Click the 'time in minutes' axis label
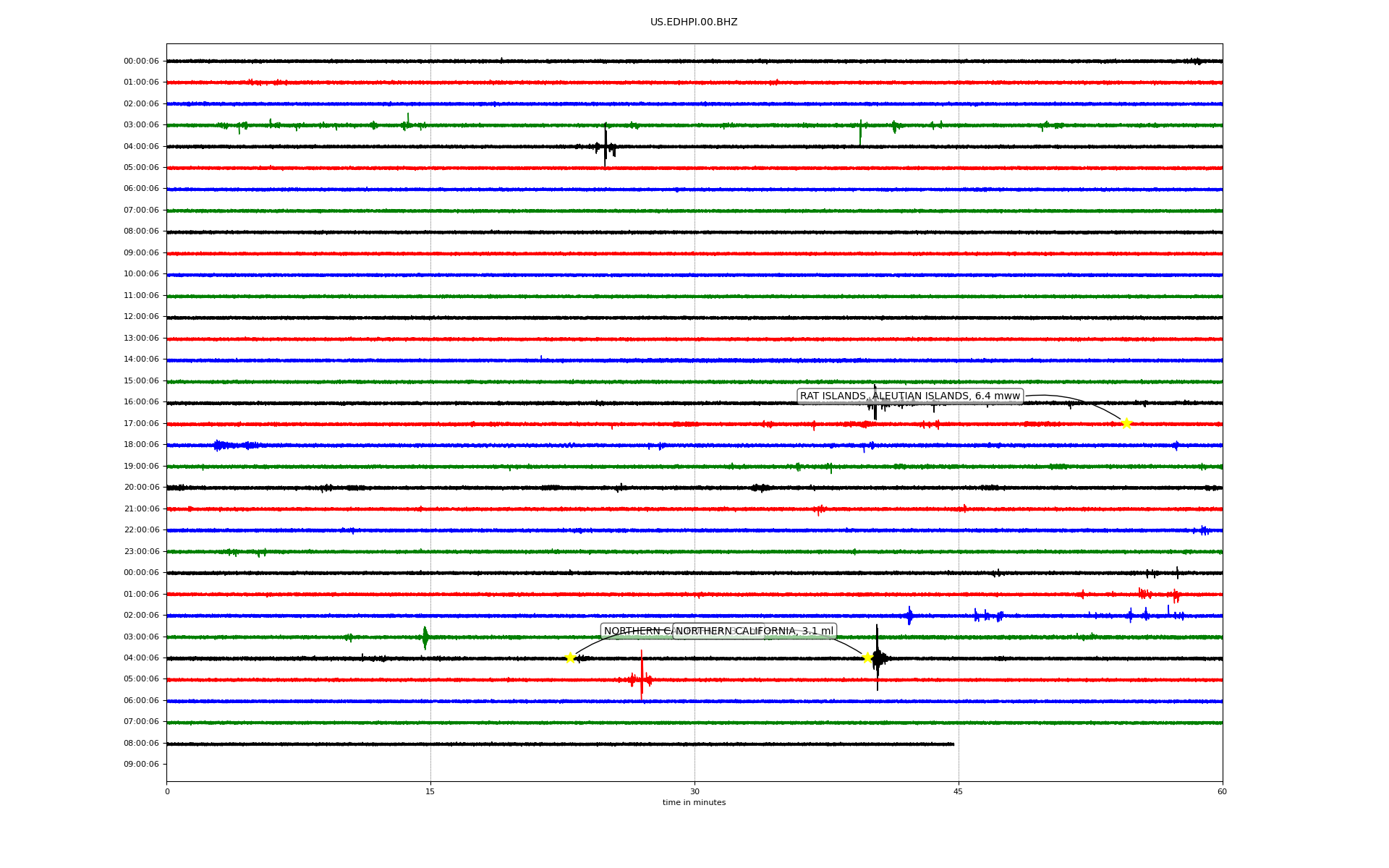1389x868 pixels. coord(694,803)
